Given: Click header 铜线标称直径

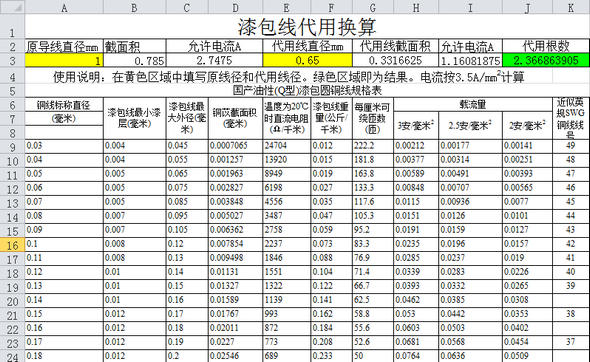Looking at the screenshot, I should pyautogui.click(x=63, y=105).
